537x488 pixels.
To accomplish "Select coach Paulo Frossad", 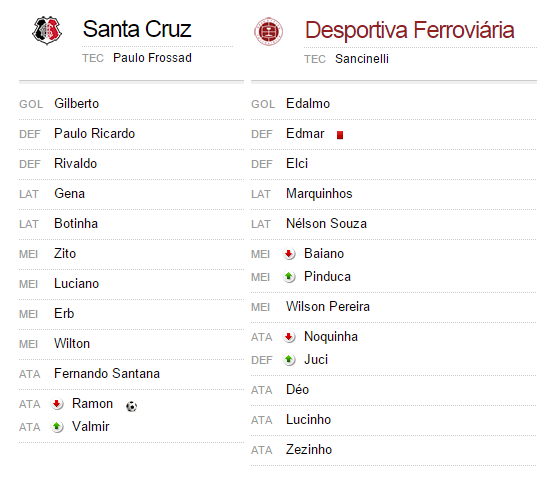I will (x=152, y=58).
